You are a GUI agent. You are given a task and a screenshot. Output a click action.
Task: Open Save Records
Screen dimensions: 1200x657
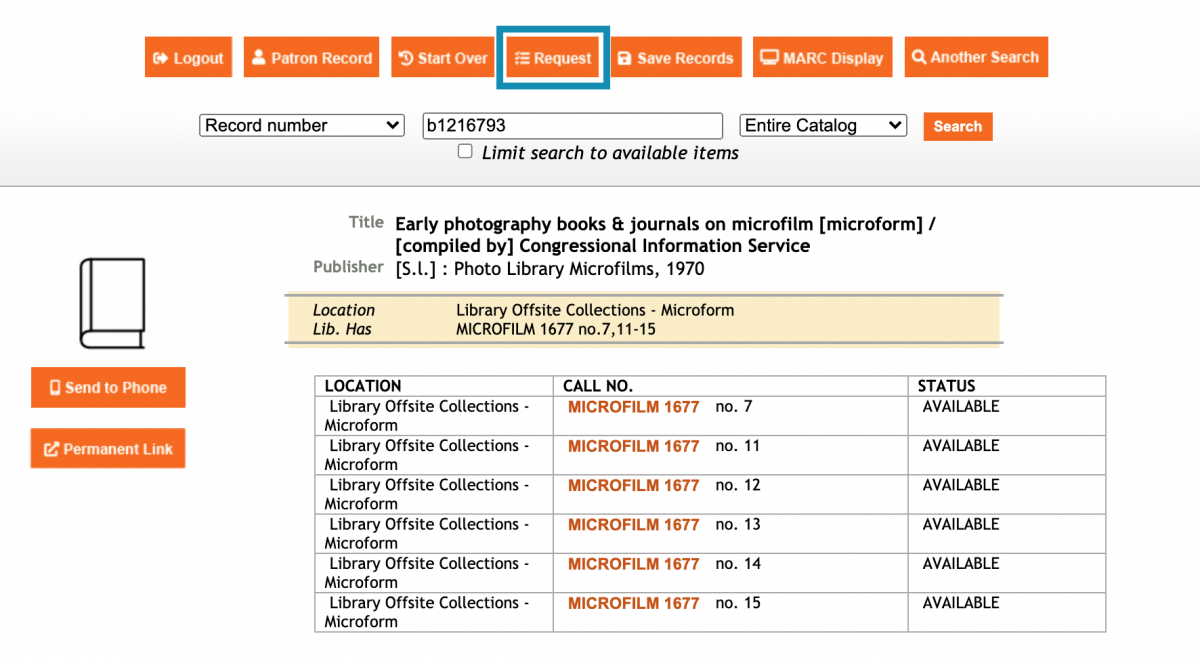click(x=675, y=58)
